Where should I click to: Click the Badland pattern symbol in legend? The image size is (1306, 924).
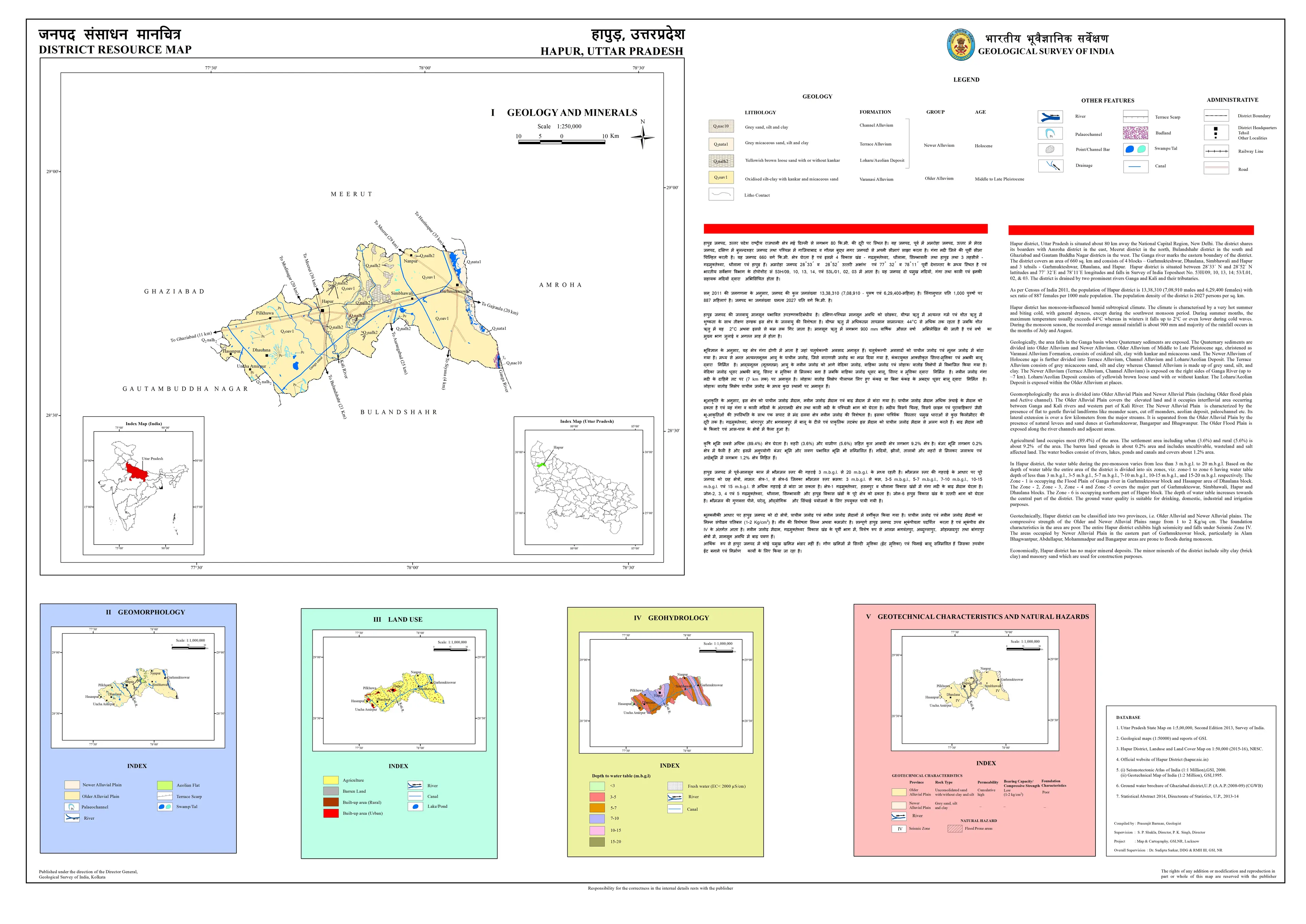(x=1135, y=133)
